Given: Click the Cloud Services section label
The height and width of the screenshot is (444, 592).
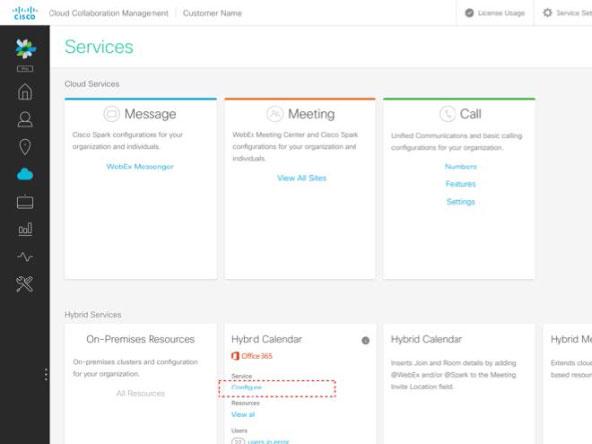Looking at the screenshot, I should click(x=92, y=84).
